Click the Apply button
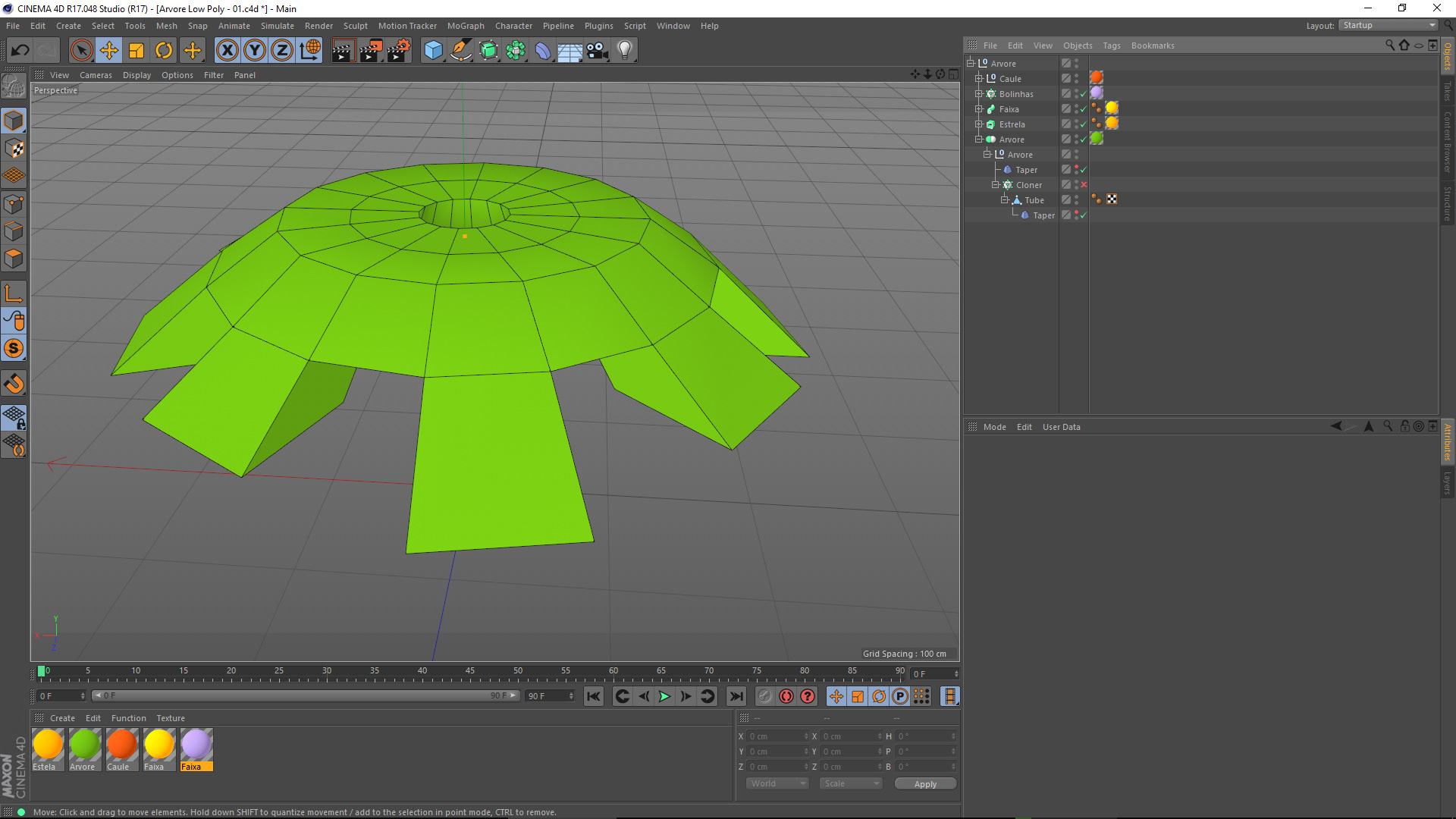The image size is (1456, 819). tap(924, 784)
